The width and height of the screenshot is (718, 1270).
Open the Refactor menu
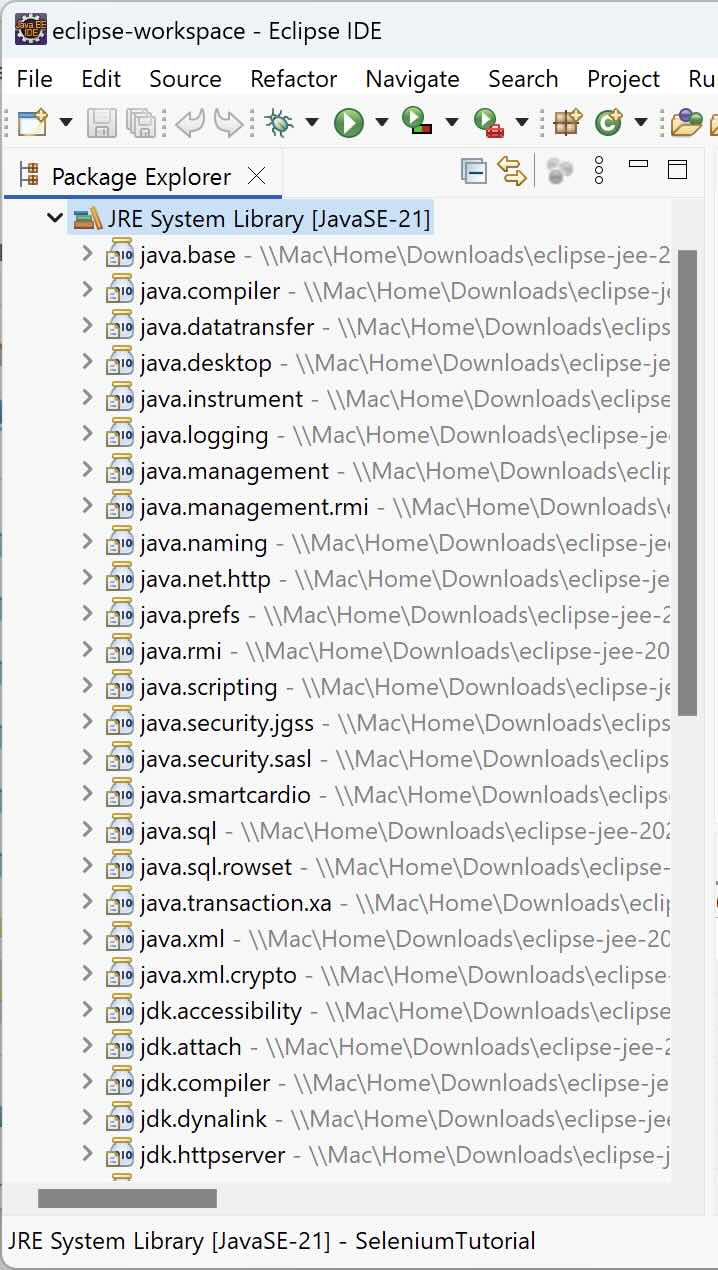click(x=294, y=79)
